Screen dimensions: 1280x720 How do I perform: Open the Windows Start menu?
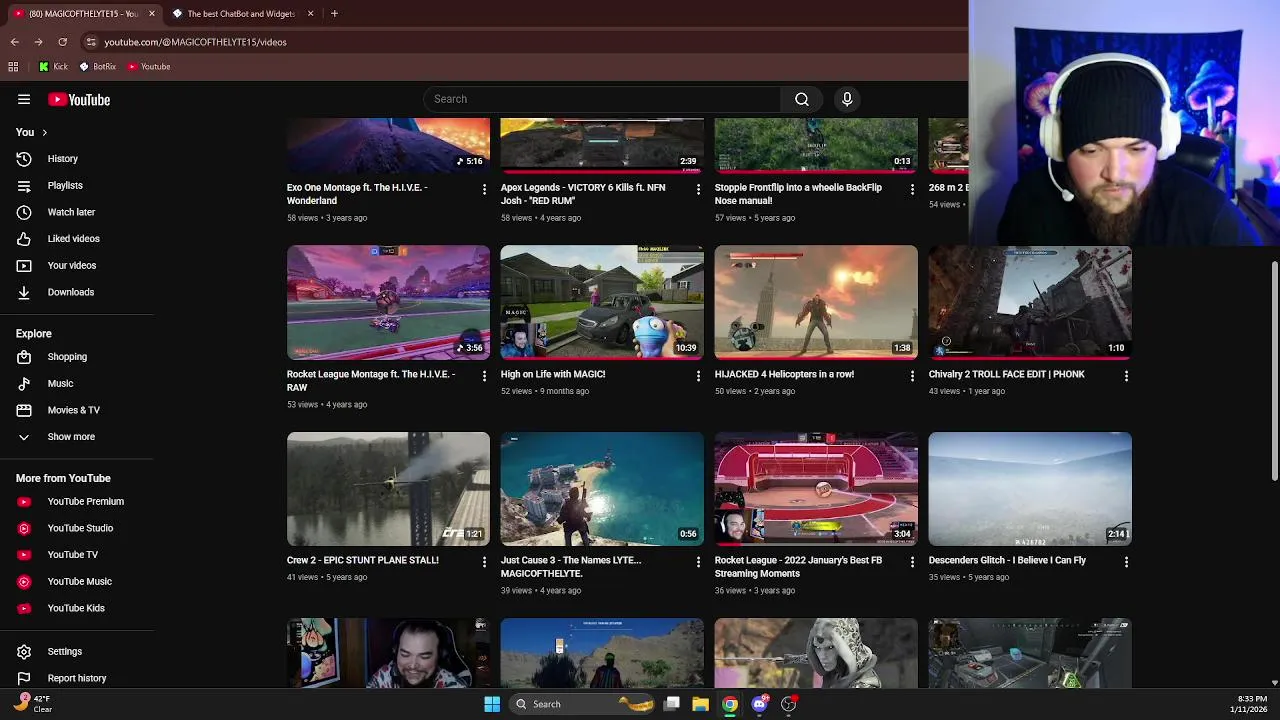pyautogui.click(x=492, y=704)
